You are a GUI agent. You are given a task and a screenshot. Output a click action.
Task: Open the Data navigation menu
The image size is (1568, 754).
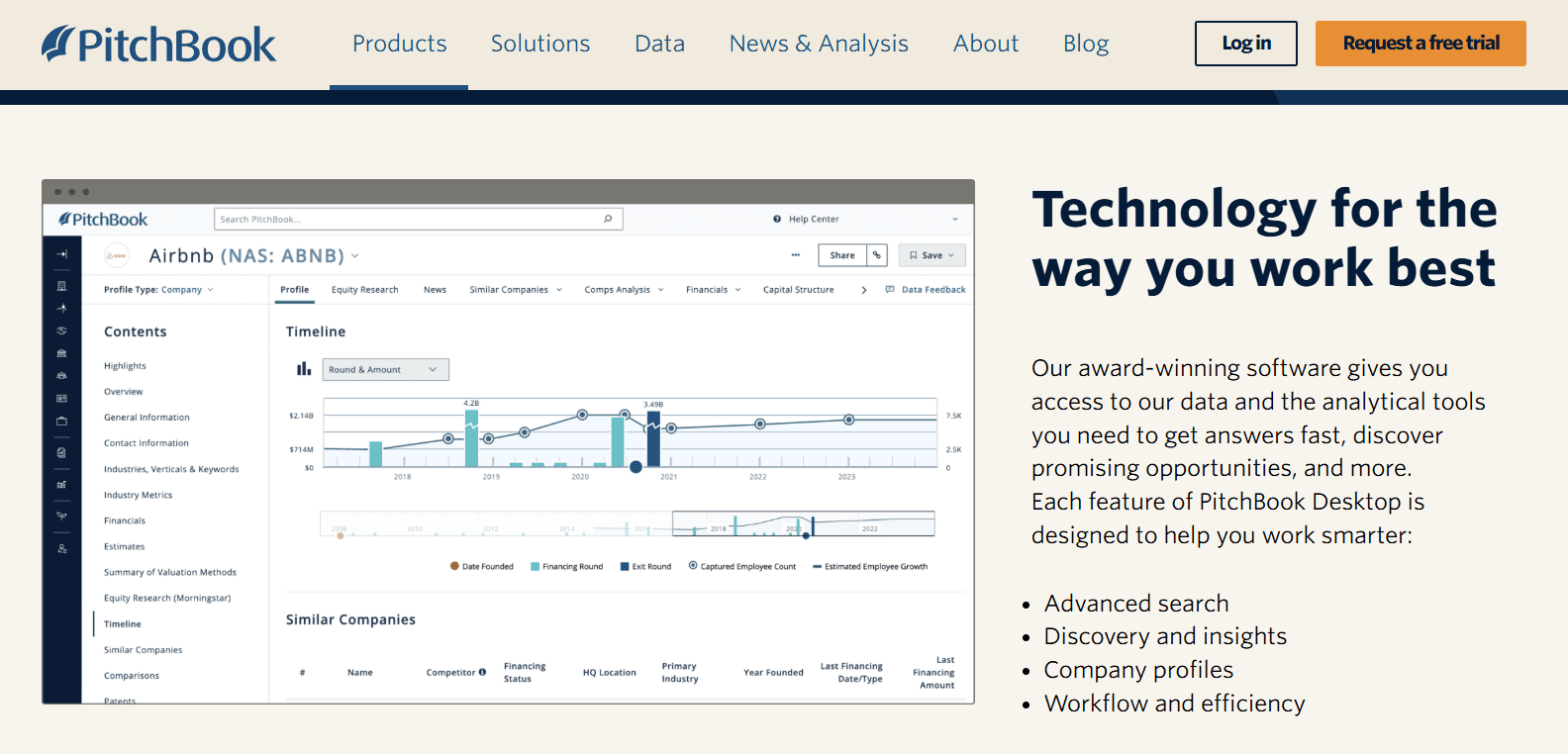pos(659,44)
